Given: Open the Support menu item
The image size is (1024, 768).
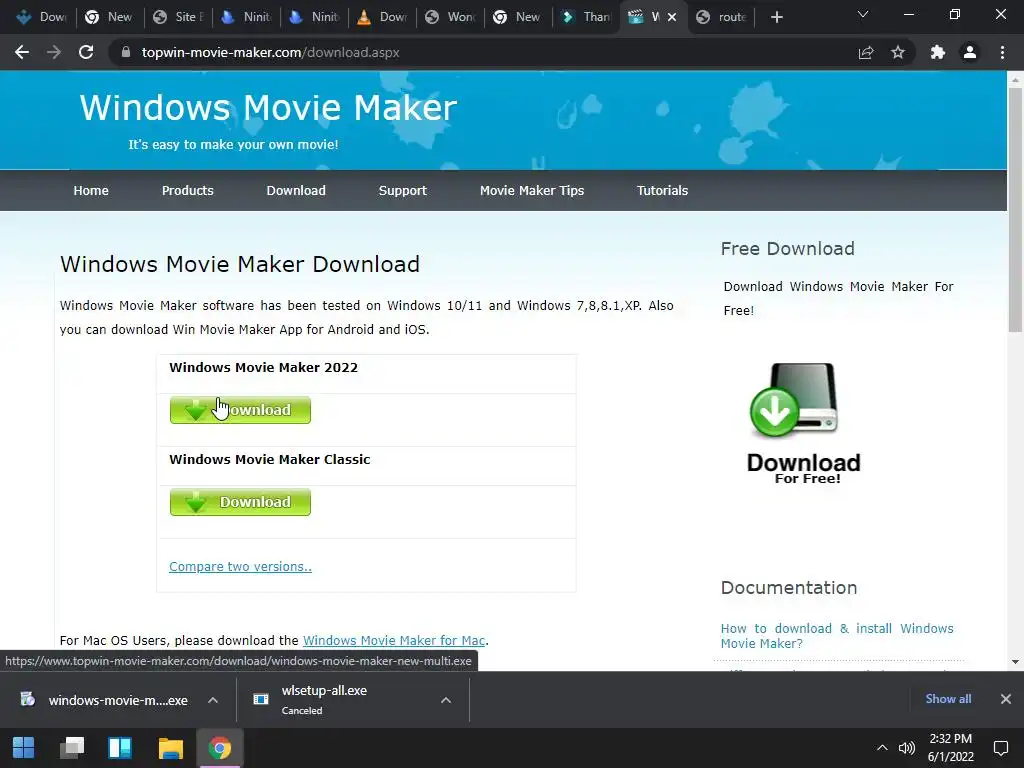Looking at the screenshot, I should pos(402,191).
